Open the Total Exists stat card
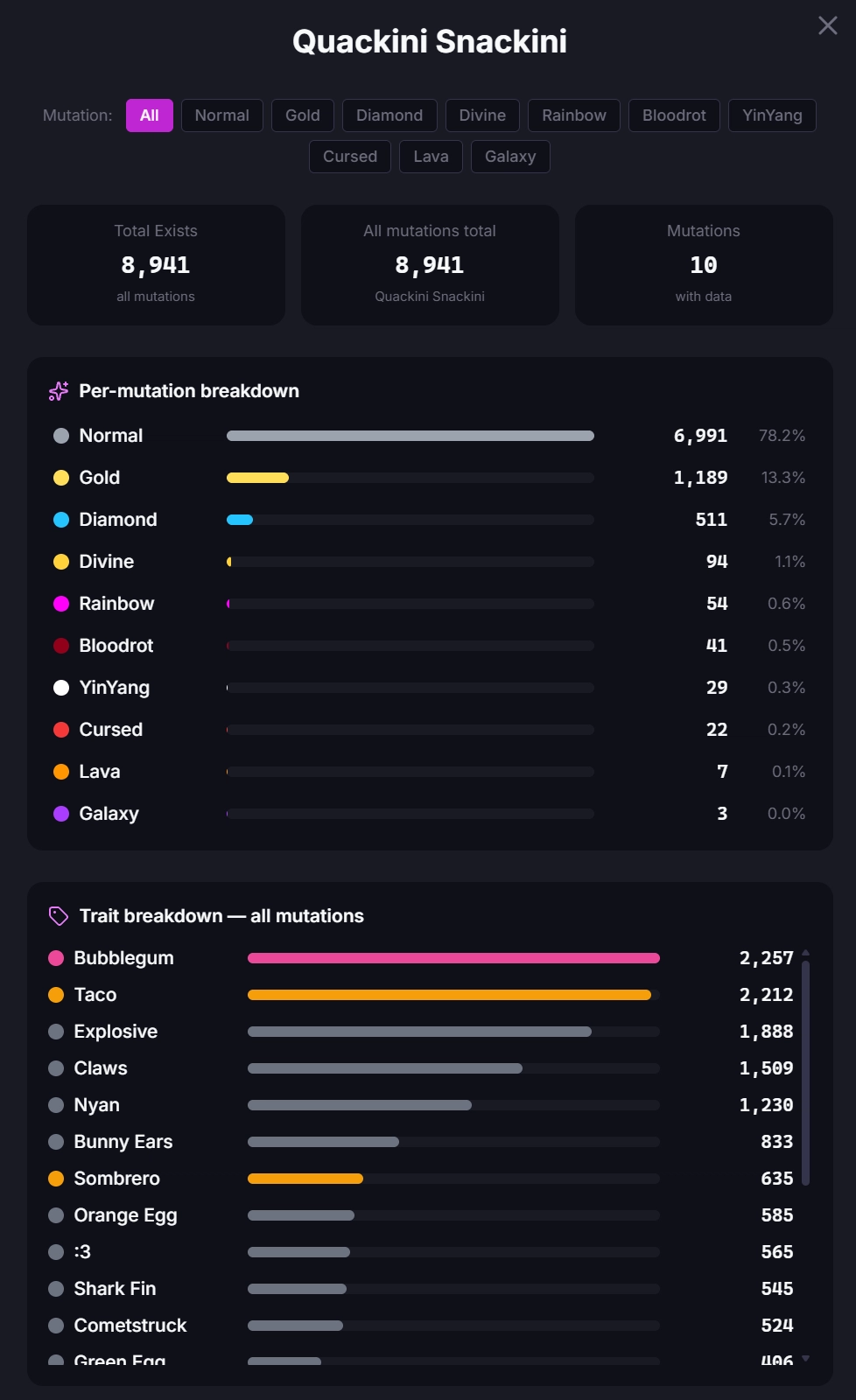 tap(156, 265)
